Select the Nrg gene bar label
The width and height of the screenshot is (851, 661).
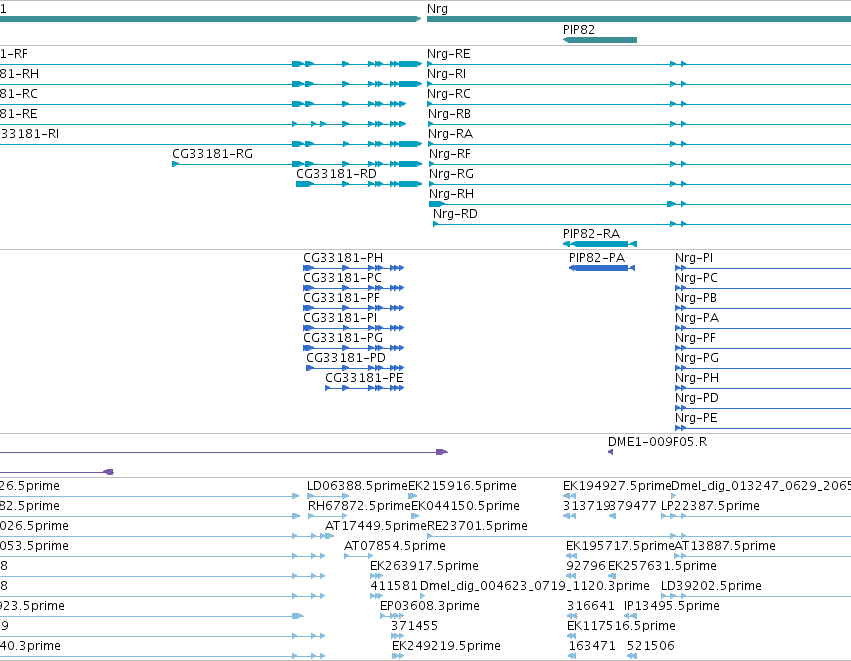pyautogui.click(x=437, y=9)
